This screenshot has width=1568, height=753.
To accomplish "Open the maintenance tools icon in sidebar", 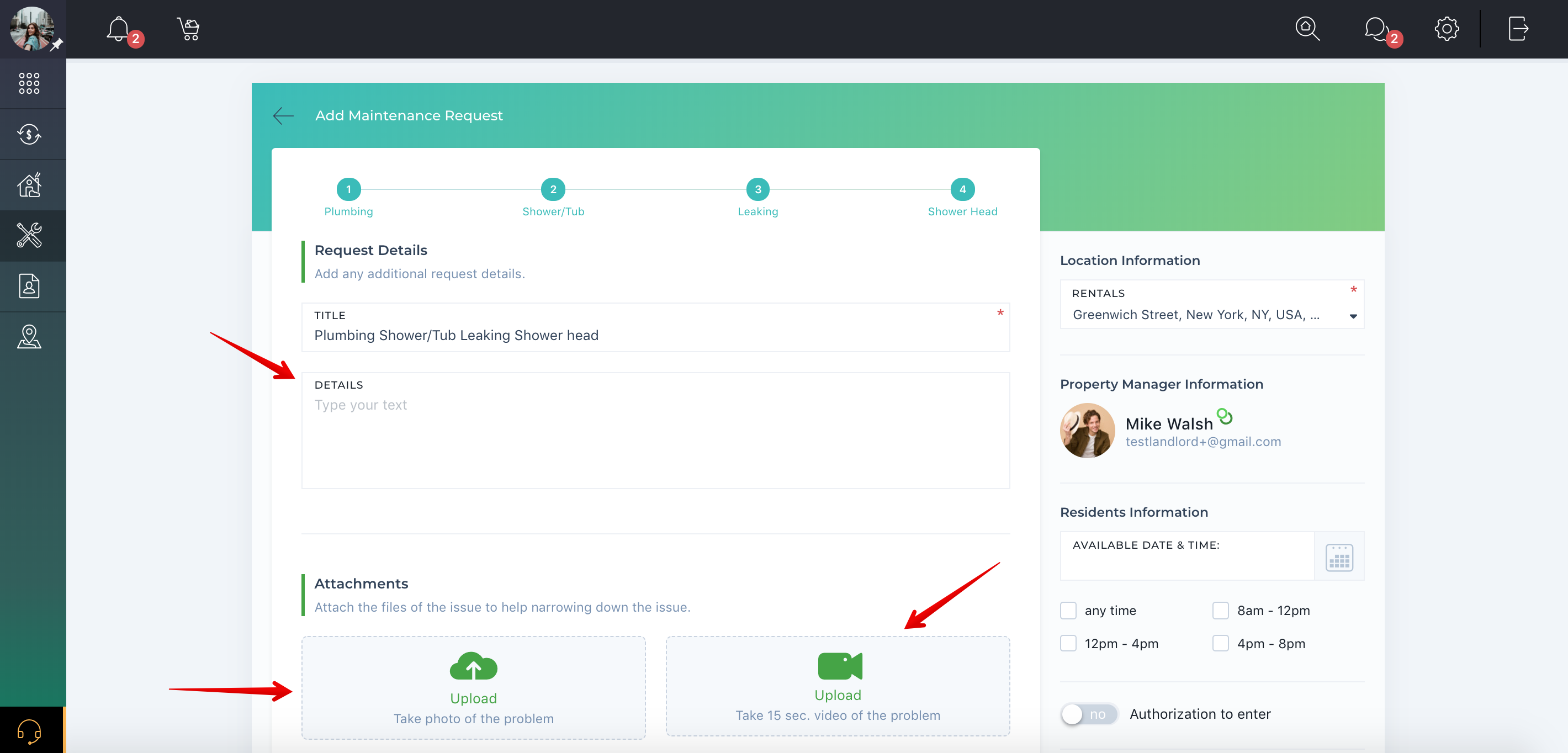I will [29, 235].
